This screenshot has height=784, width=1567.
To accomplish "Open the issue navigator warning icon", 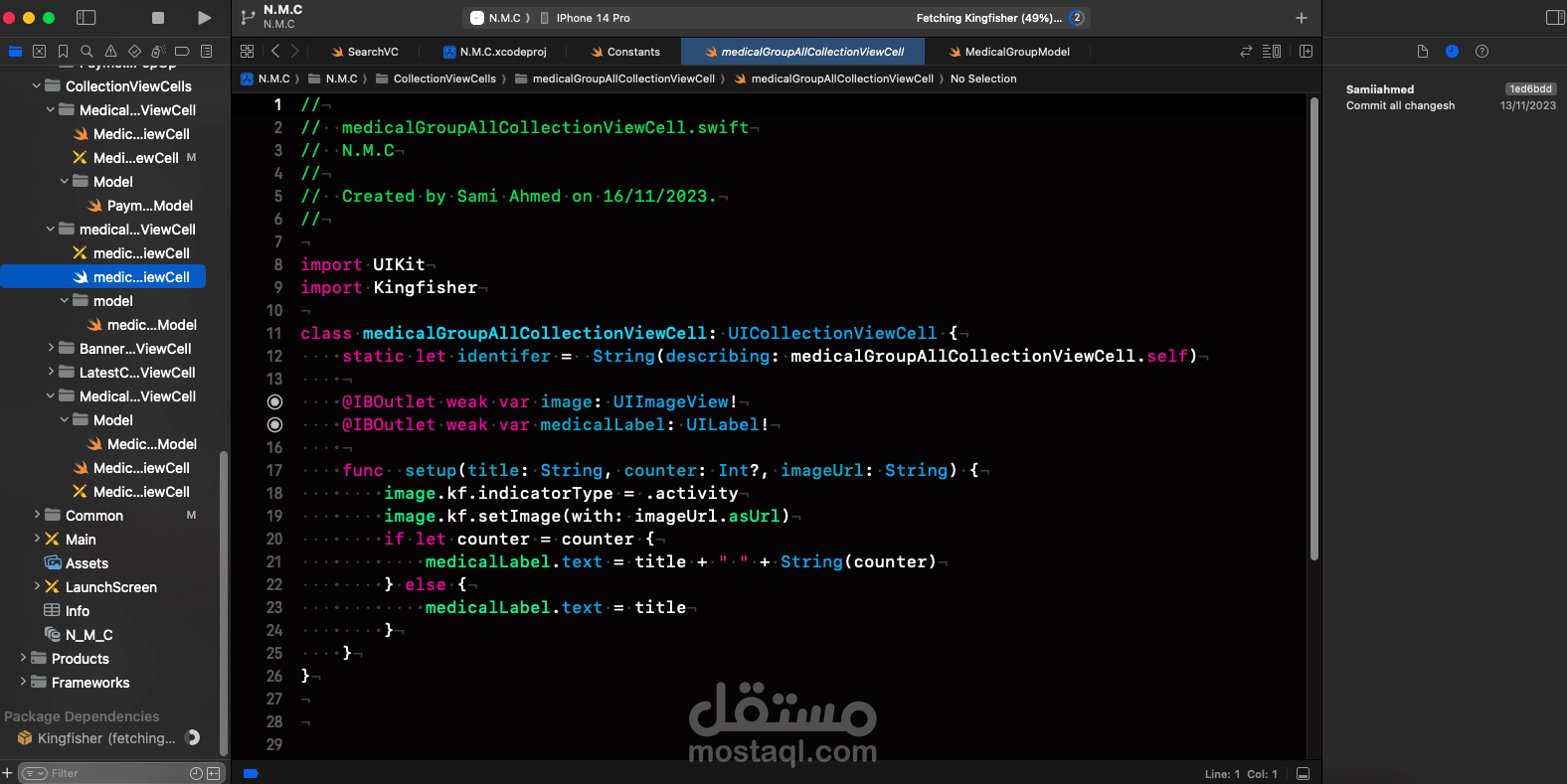I will pyautogui.click(x=110, y=51).
